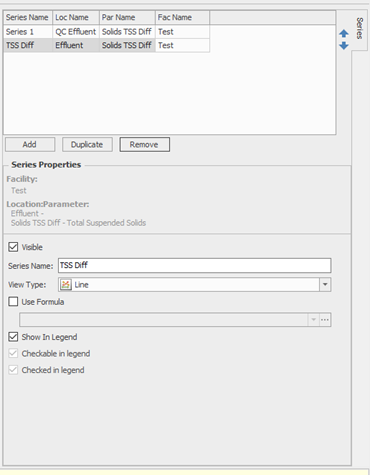The height and width of the screenshot is (475, 370).
Task: Click the Remove button
Action: (145, 145)
